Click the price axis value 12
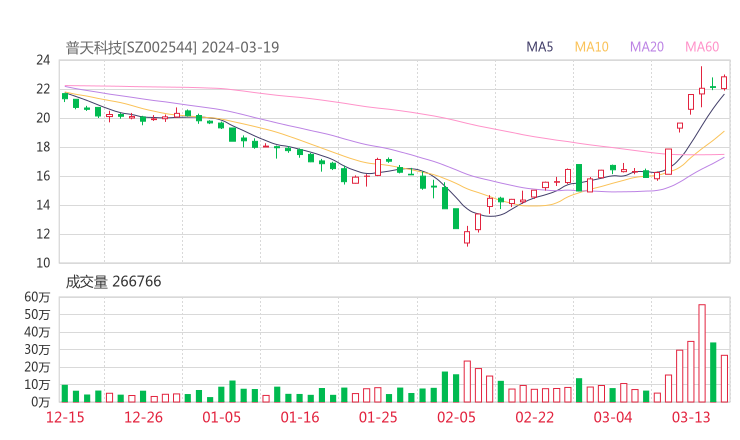The width and height of the screenshot is (740, 440). coord(43,234)
